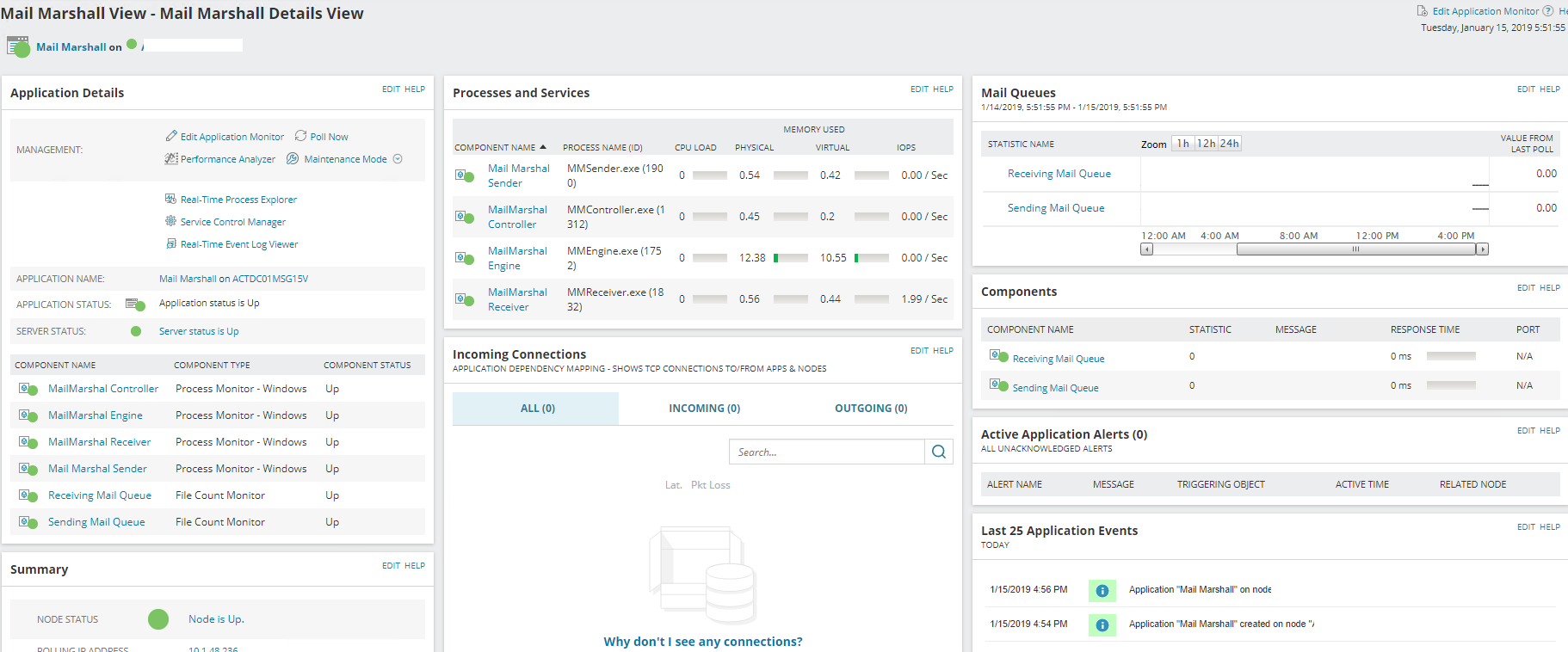This screenshot has width=1568, height=652.
Task: Click the Edit Application Monitor pencil icon
Action: point(171,136)
